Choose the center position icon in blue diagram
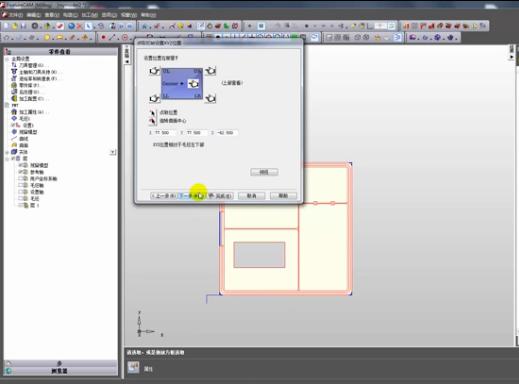 pyautogui.click(x=193, y=84)
